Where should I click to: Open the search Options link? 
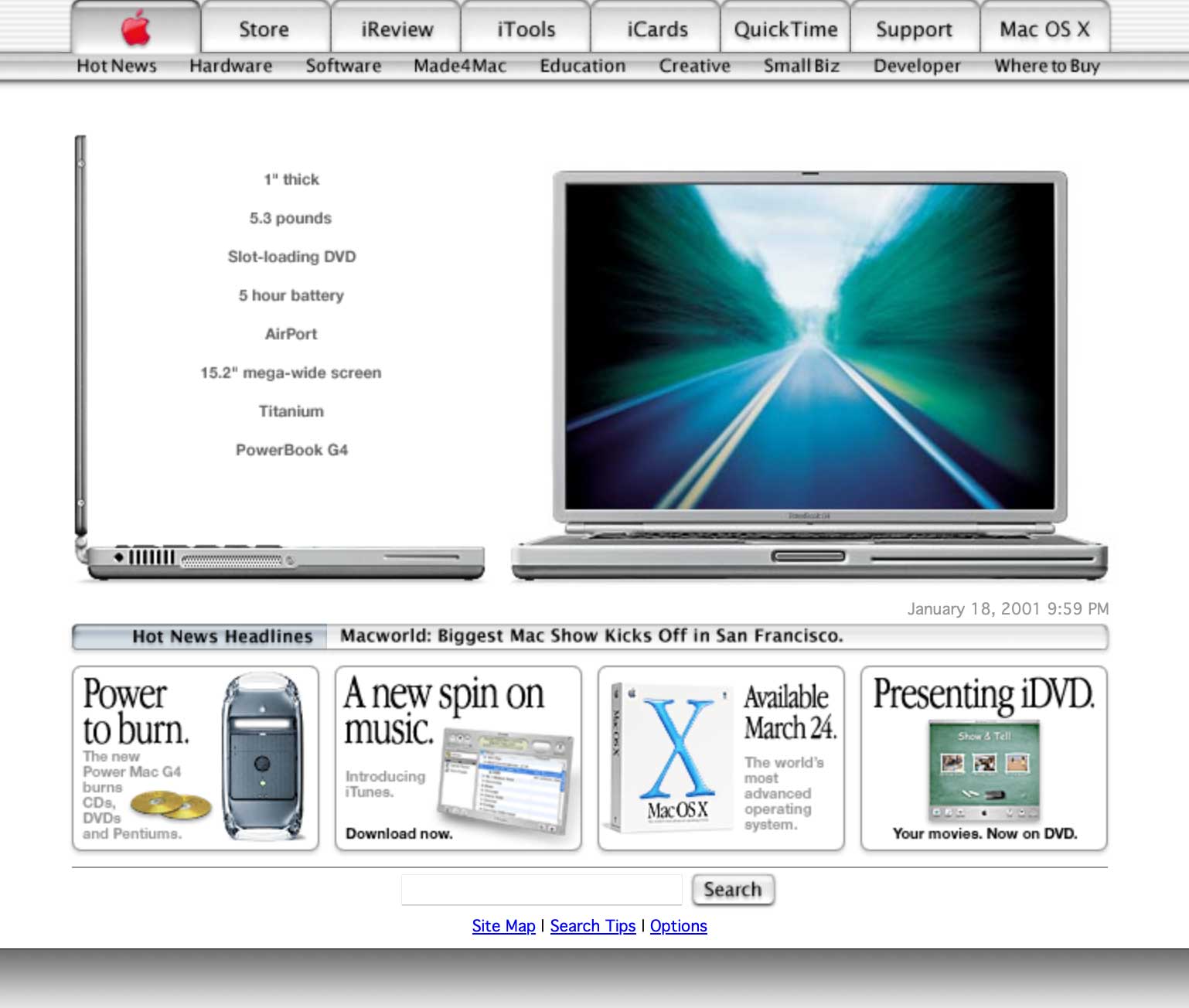(x=679, y=926)
